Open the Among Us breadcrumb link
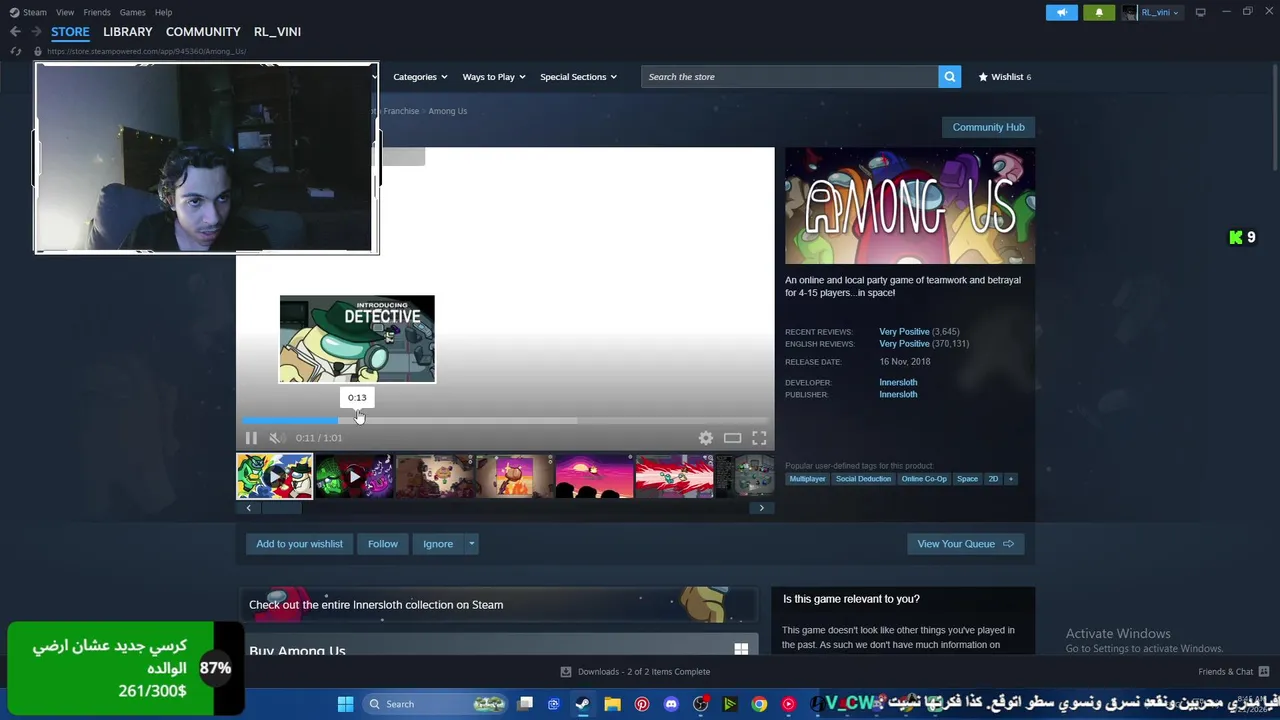 [448, 111]
